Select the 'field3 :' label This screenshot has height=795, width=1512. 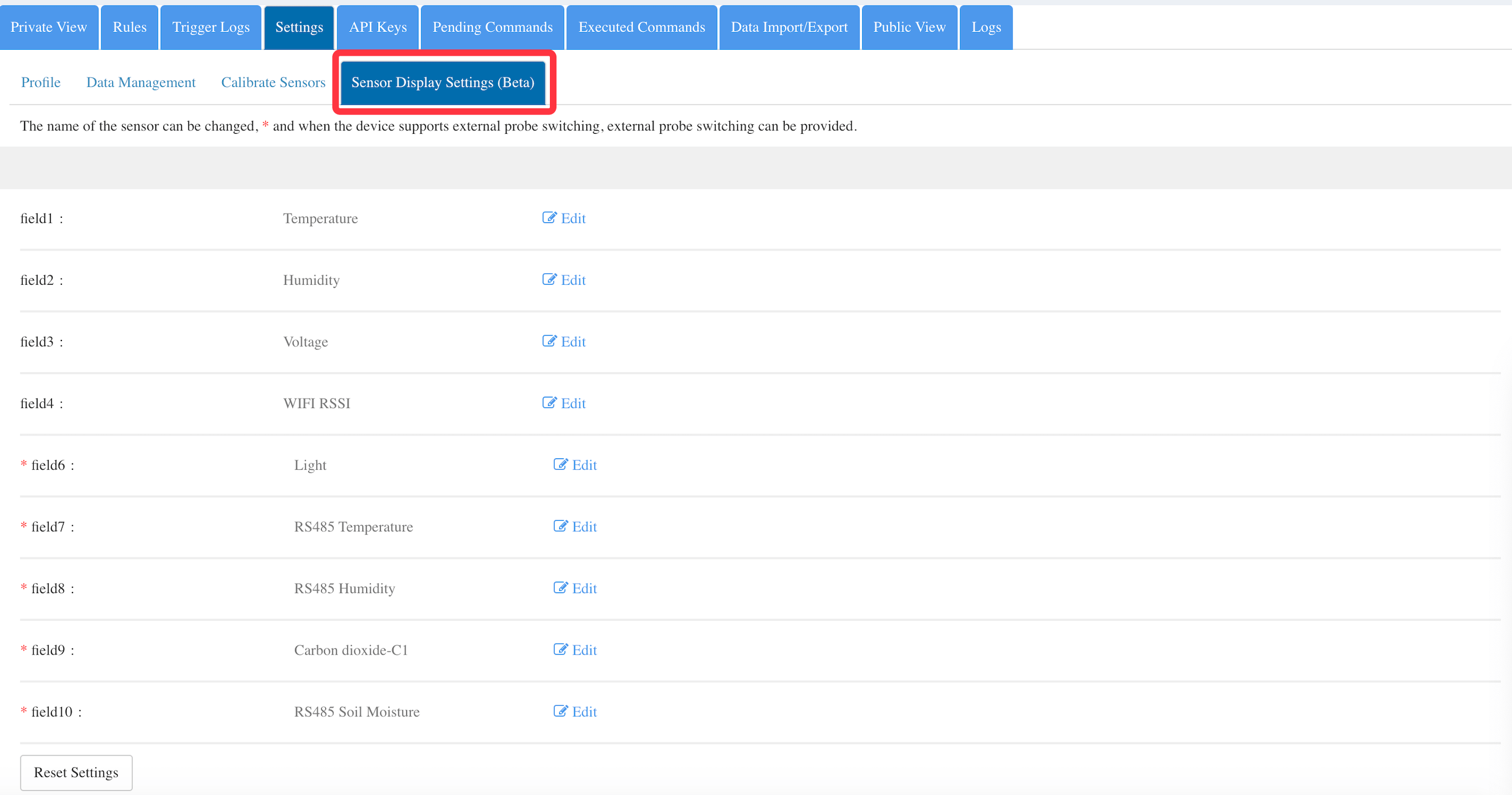tap(41, 342)
